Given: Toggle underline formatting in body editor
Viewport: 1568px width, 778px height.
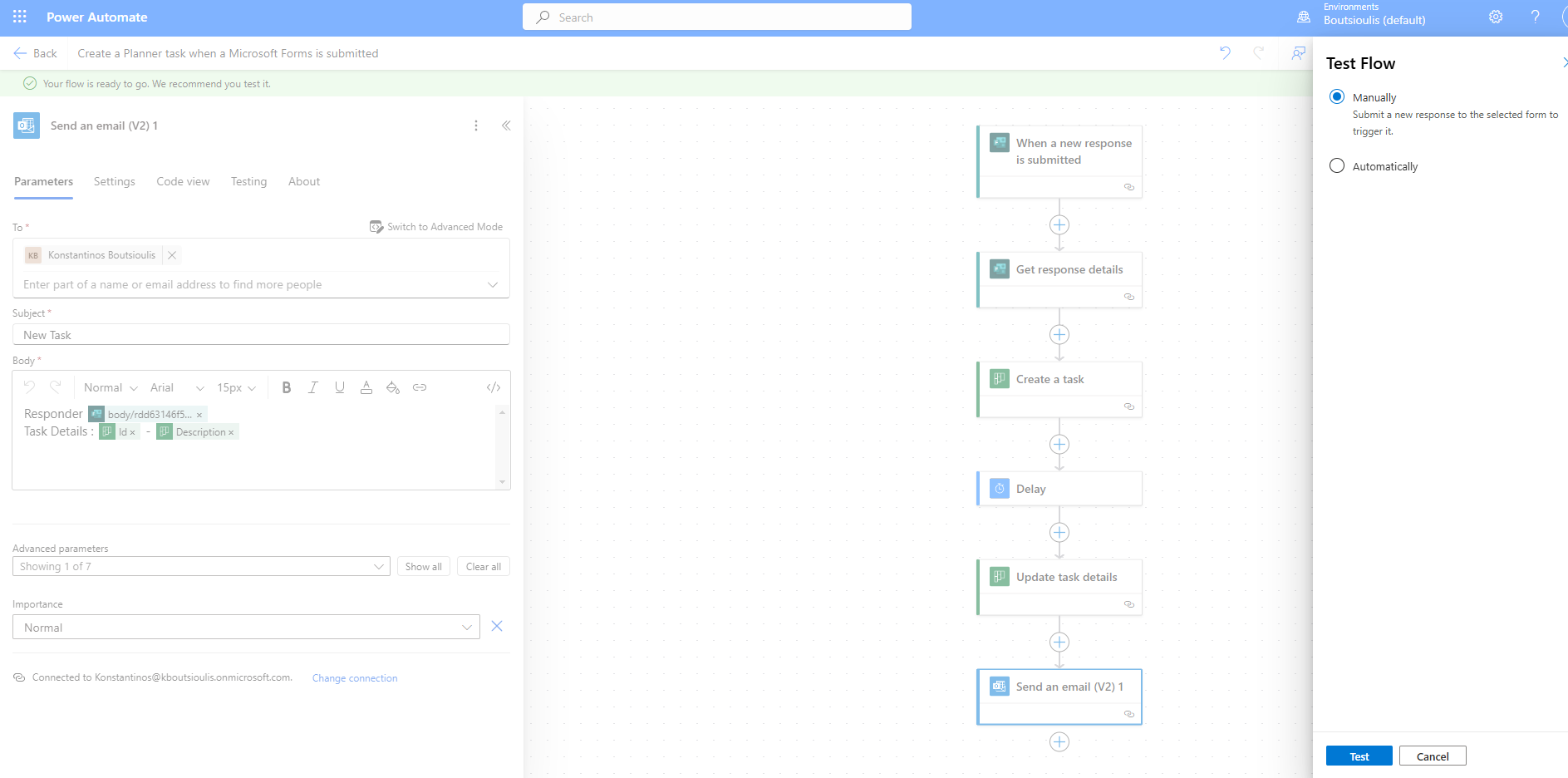Looking at the screenshot, I should point(340,387).
